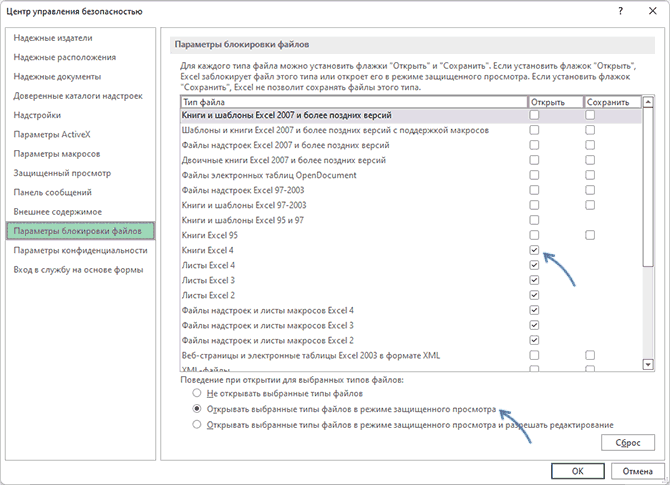Uncheck Открыть for Листы Excel 3

tap(534, 280)
